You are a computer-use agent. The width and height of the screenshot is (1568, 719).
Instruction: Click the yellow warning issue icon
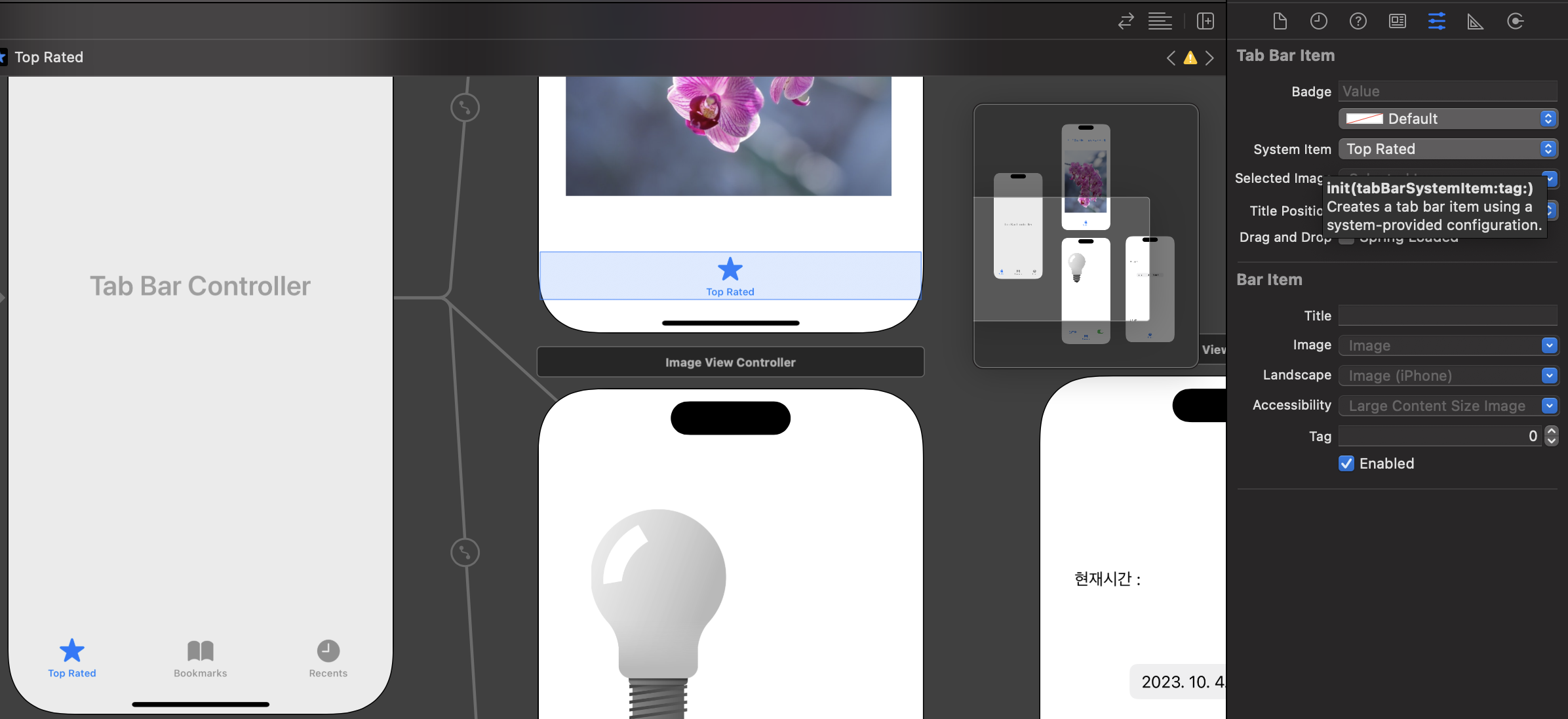point(1190,58)
